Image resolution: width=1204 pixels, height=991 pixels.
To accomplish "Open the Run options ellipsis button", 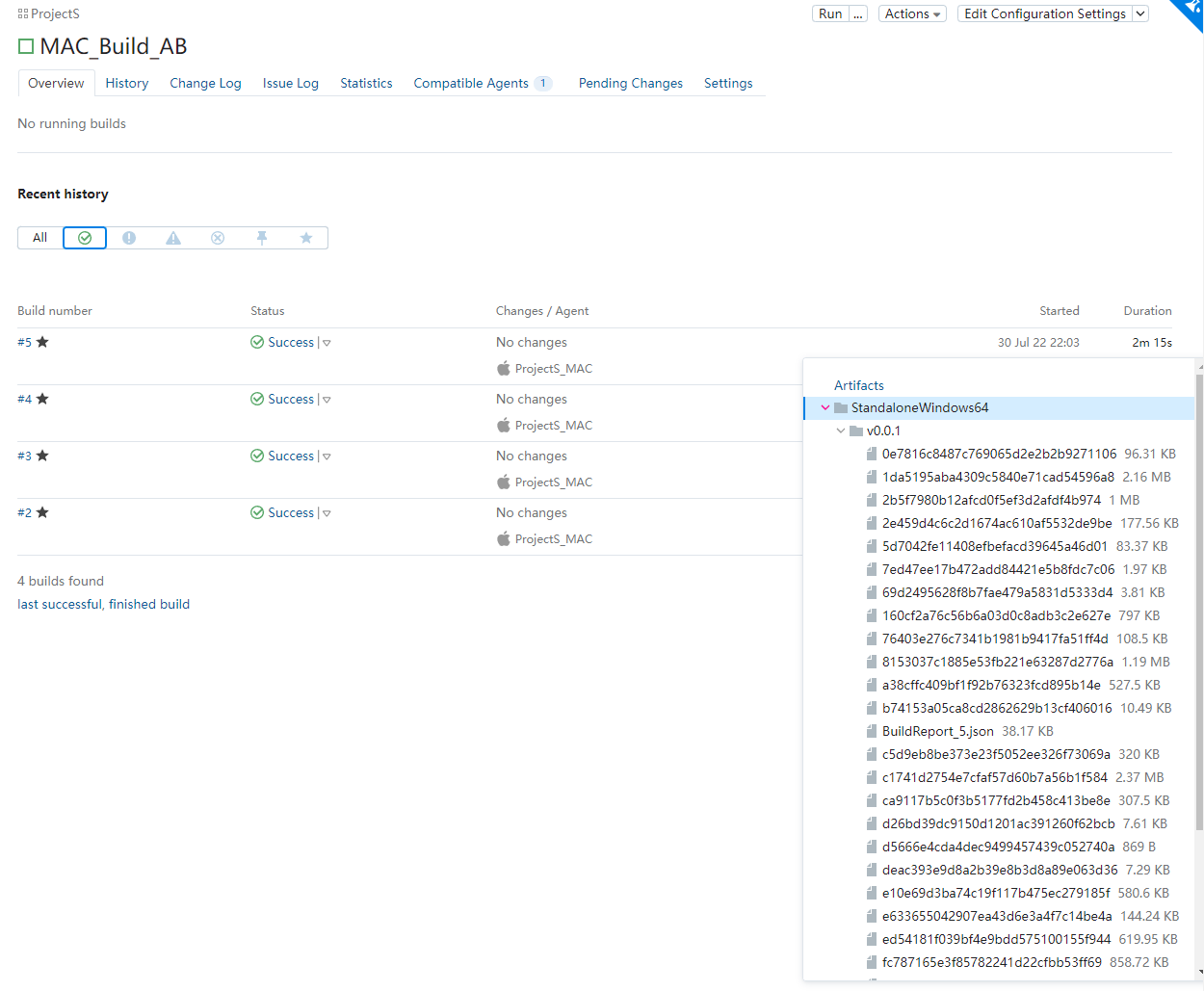I will point(858,13).
